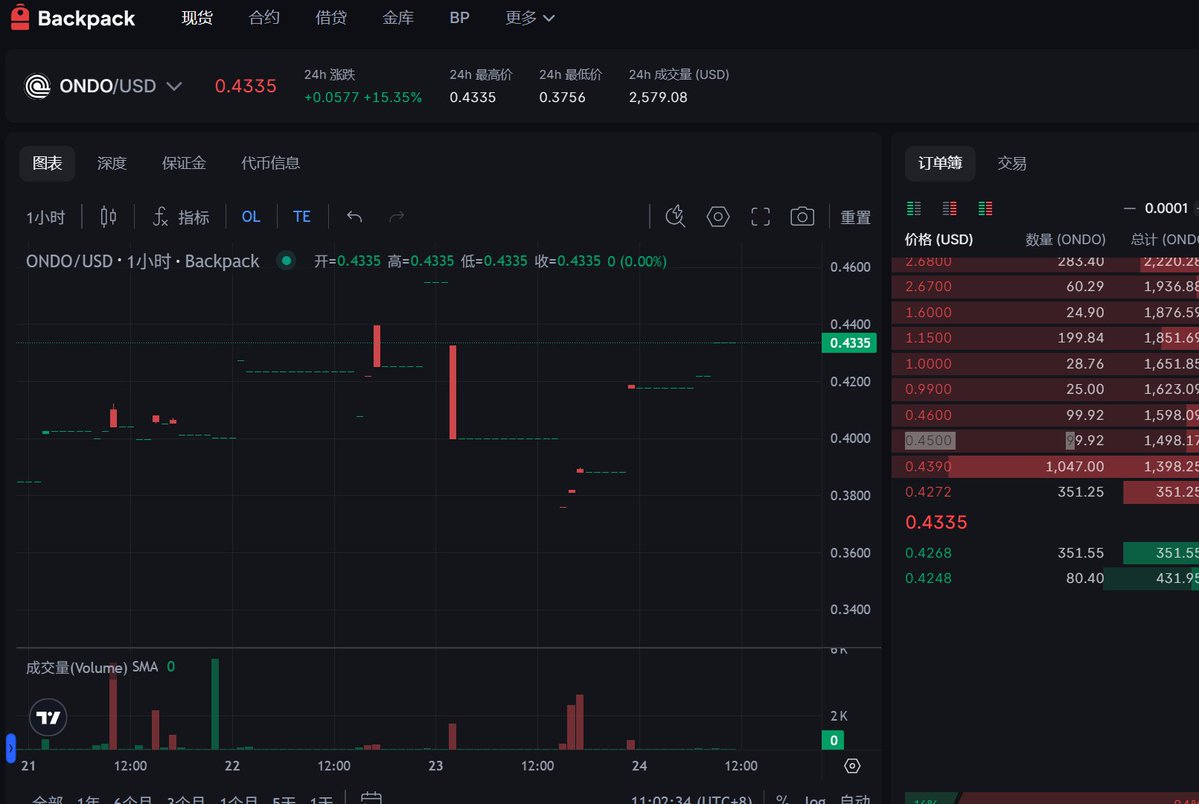Click the 0.0001 tick size value
The height and width of the screenshot is (804, 1199).
(x=1166, y=208)
